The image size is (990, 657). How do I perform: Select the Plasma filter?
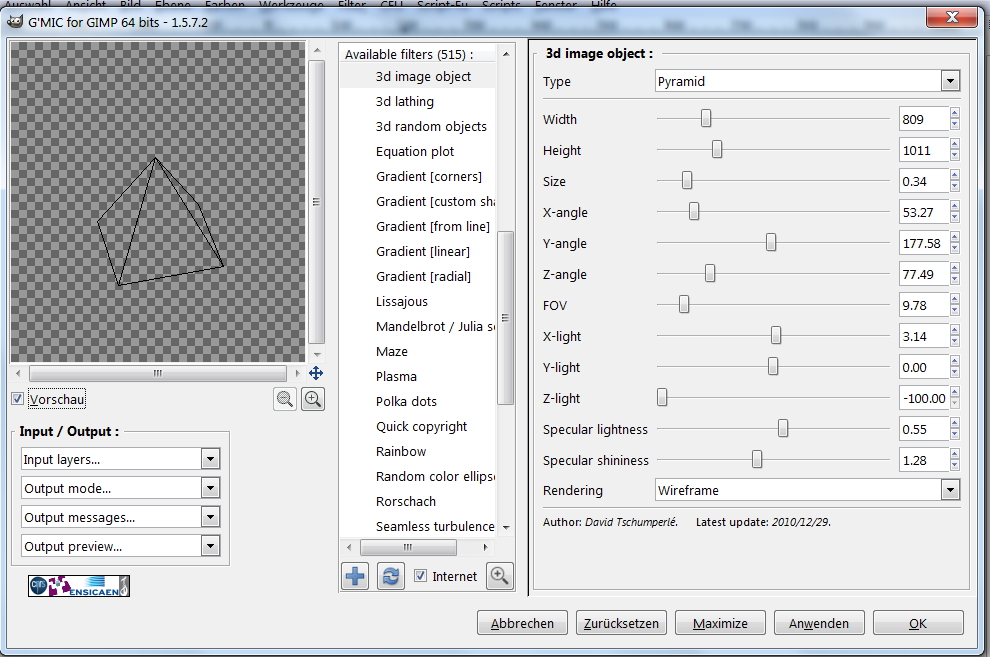coord(396,377)
